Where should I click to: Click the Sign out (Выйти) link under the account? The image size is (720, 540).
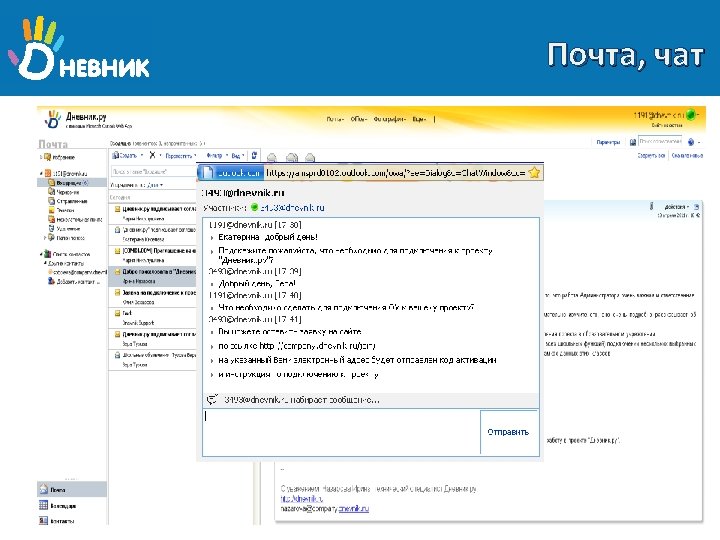point(667,125)
